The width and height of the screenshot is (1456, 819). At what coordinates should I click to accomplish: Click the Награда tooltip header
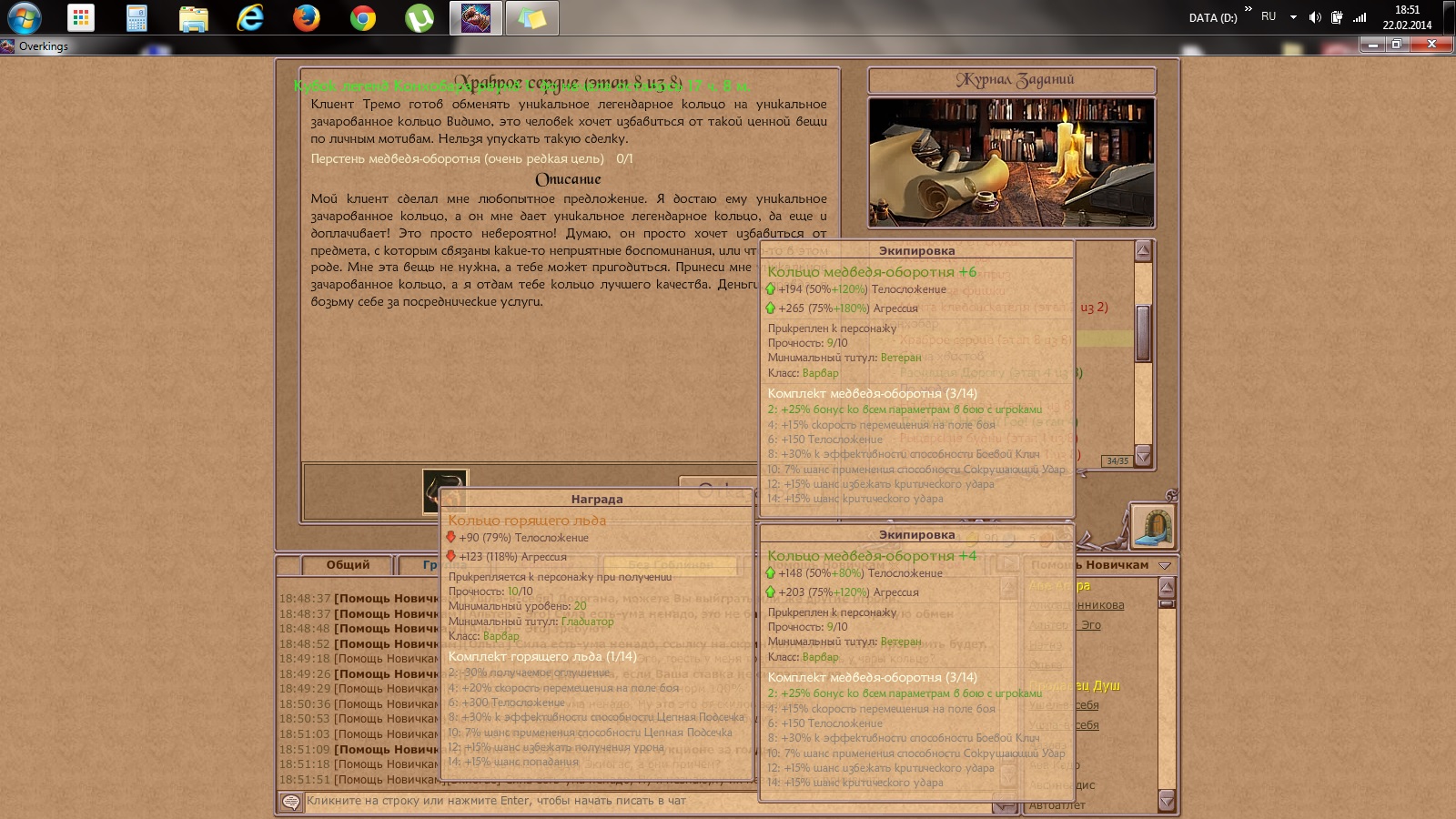(x=597, y=500)
